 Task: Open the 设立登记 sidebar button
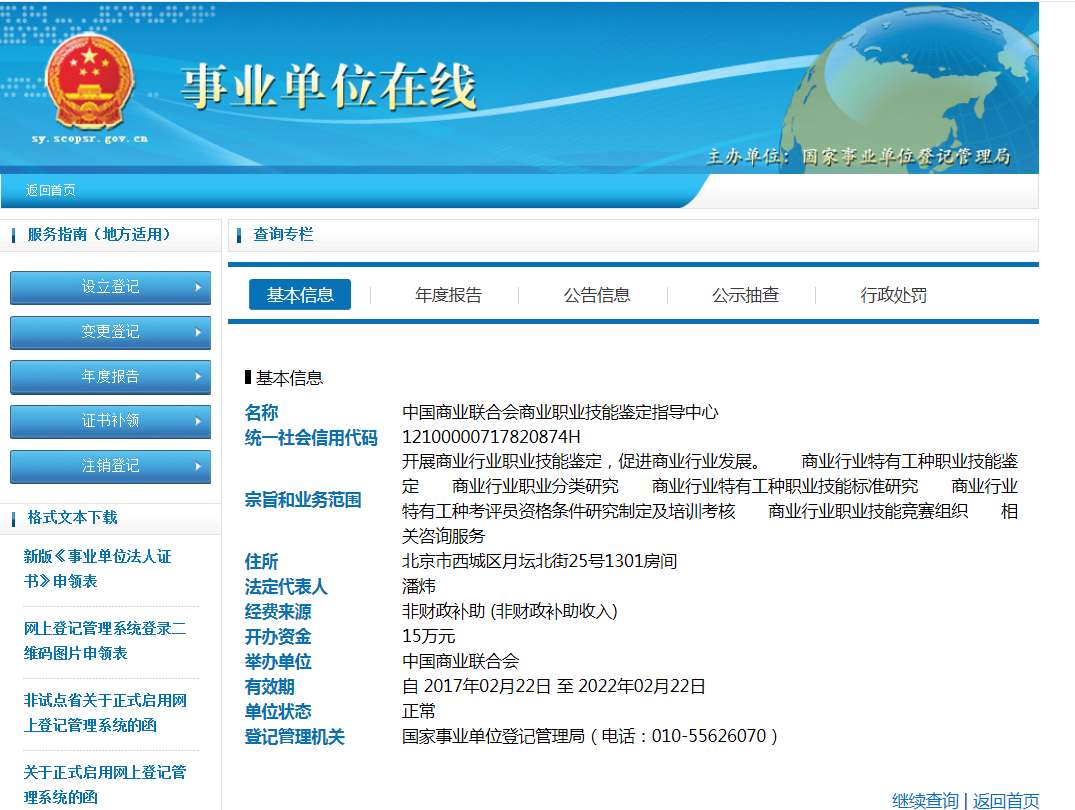click(x=110, y=287)
